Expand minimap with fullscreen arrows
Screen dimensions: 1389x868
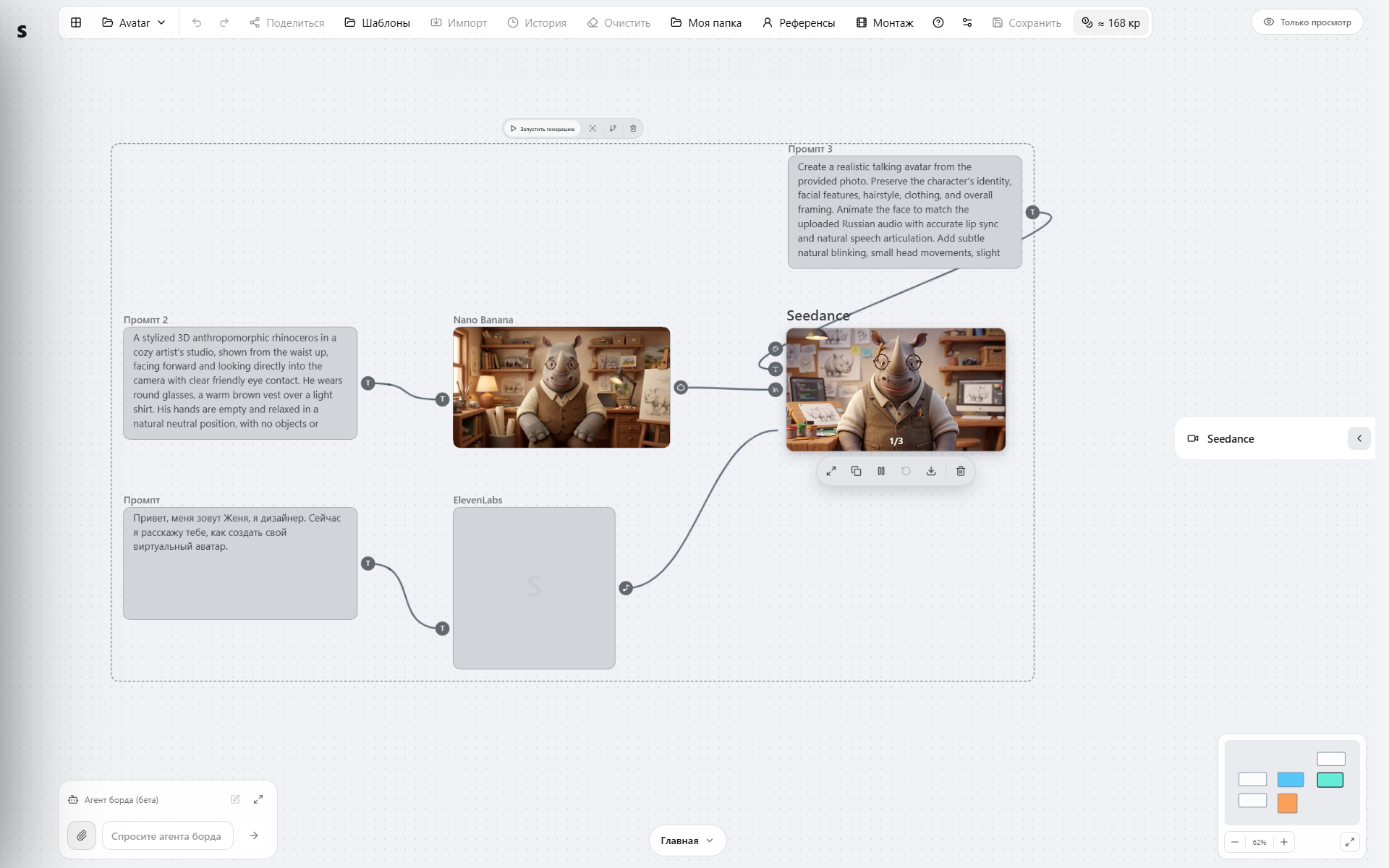coord(1350,842)
